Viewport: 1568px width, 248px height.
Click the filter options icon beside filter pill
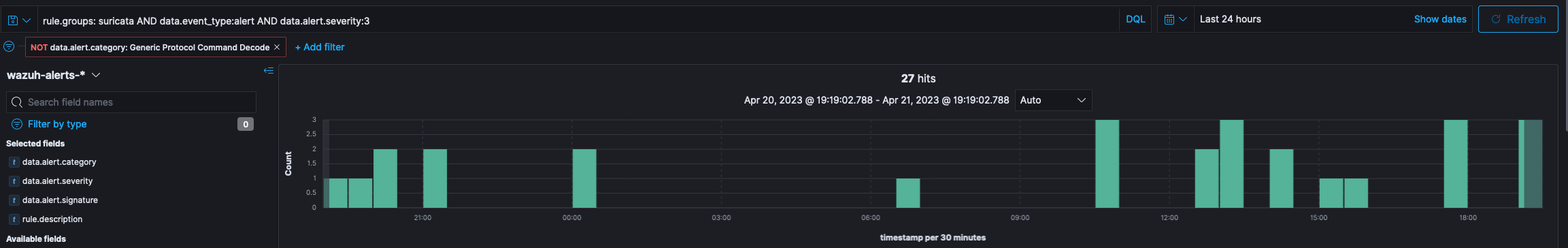tap(9, 46)
